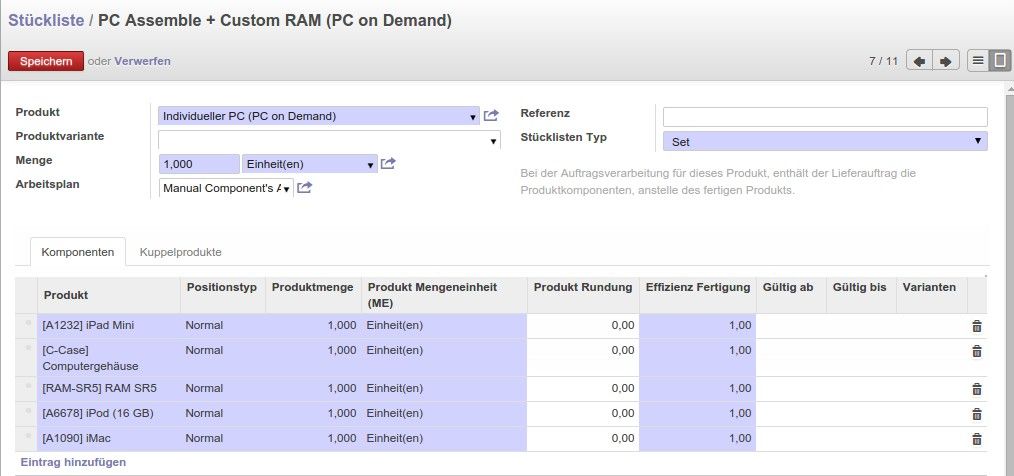
Task: Open external link icon beside Arbeitsplan field
Action: click(x=305, y=188)
